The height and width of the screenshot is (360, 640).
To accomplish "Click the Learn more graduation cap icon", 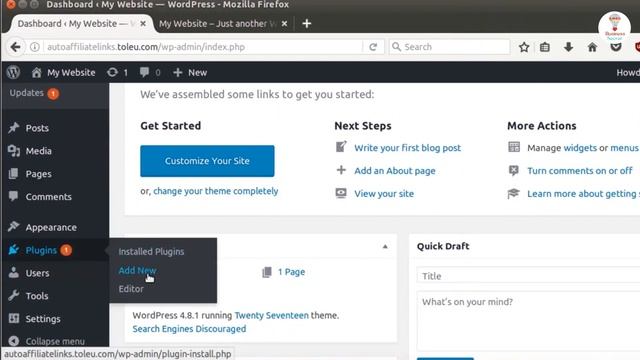I will click(514, 193).
